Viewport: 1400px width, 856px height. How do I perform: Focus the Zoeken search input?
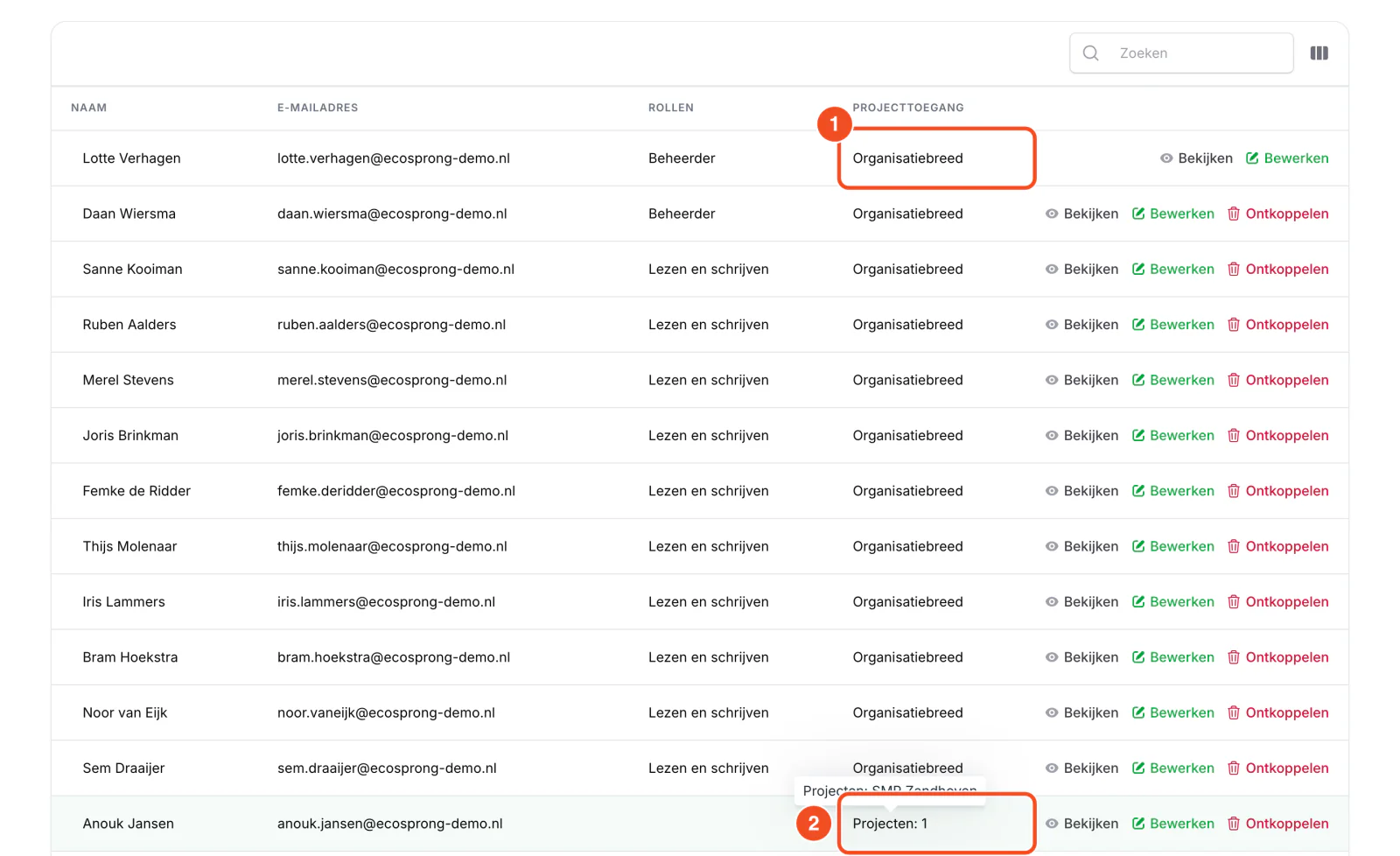1181,53
